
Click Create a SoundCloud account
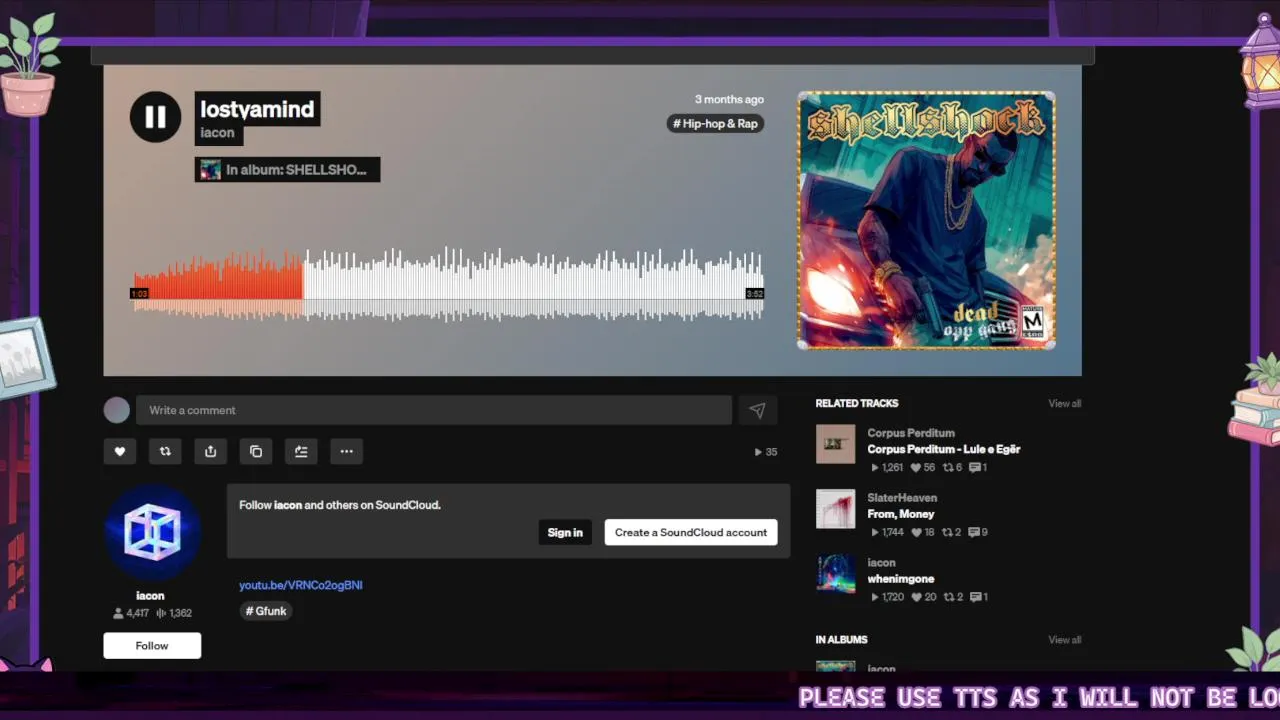pyautogui.click(x=691, y=532)
